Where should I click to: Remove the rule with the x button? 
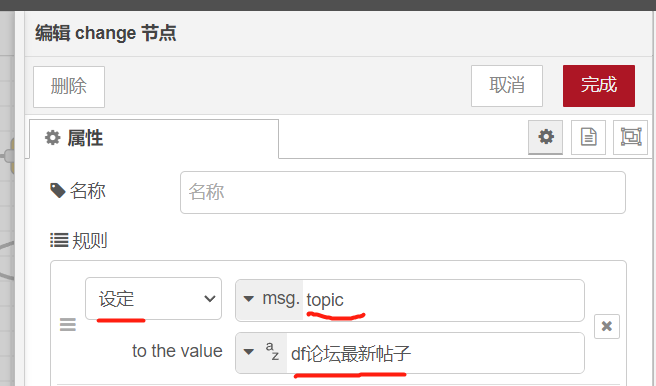click(607, 326)
